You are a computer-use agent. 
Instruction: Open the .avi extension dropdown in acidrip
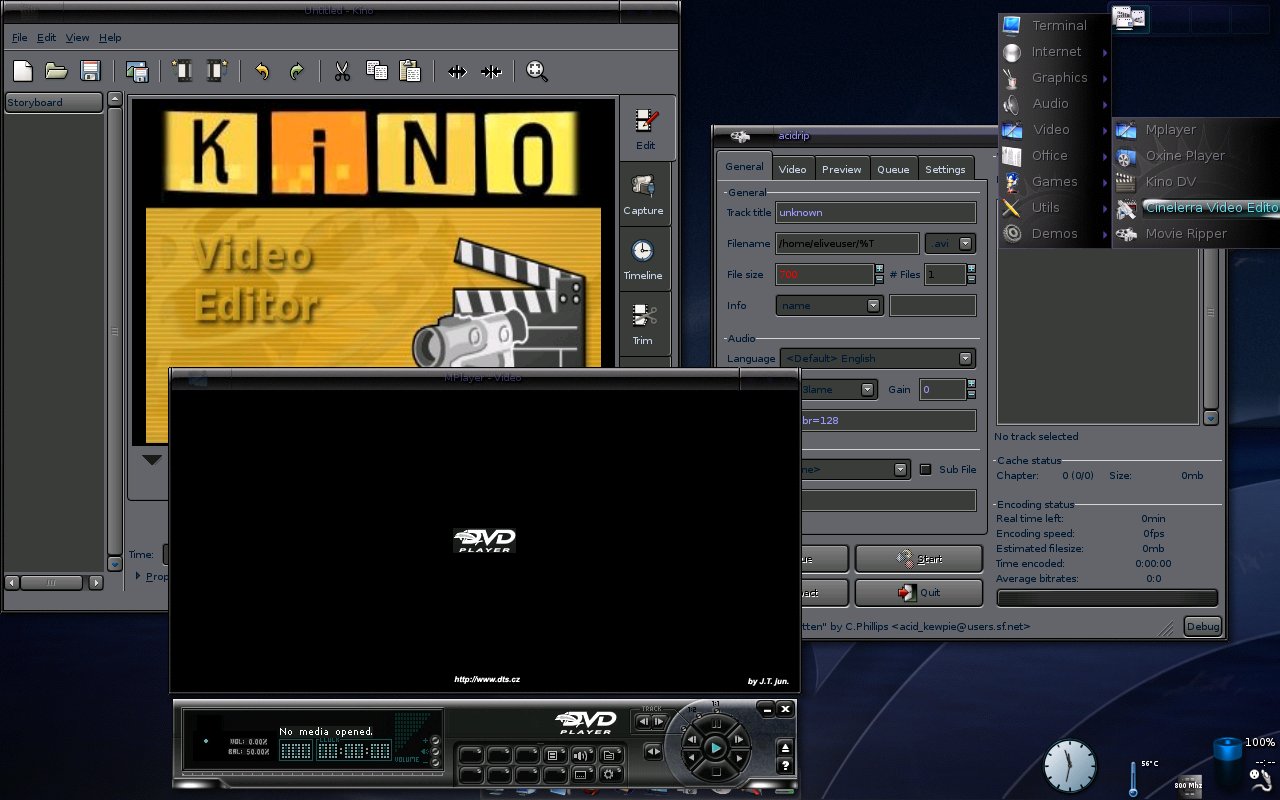(950, 243)
